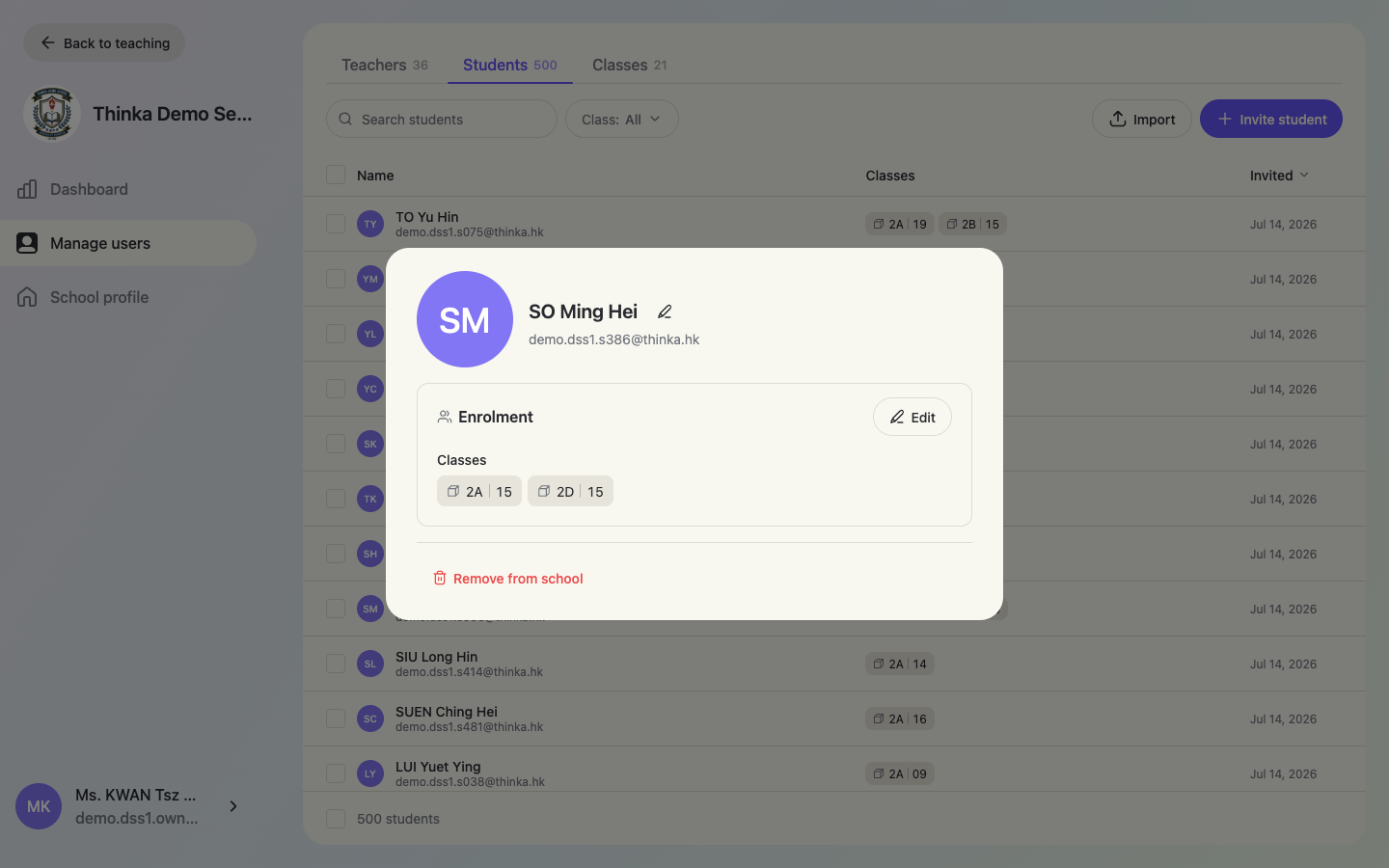Click the trash icon for Remove from school
The image size is (1389, 868).
click(440, 578)
